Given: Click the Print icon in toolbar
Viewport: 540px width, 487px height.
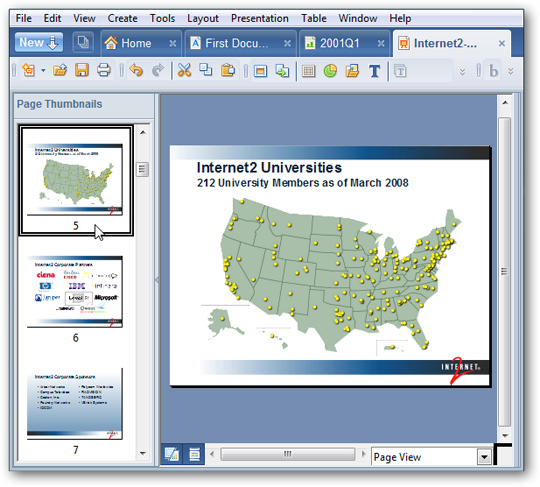Looking at the screenshot, I should tap(104, 70).
